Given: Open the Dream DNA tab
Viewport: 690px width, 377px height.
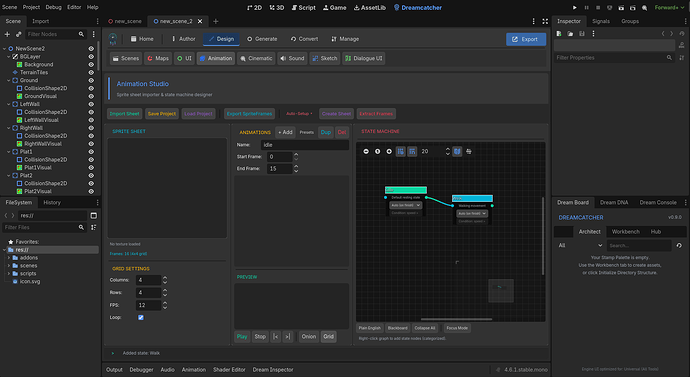Looking at the screenshot, I should pos(614,202).
